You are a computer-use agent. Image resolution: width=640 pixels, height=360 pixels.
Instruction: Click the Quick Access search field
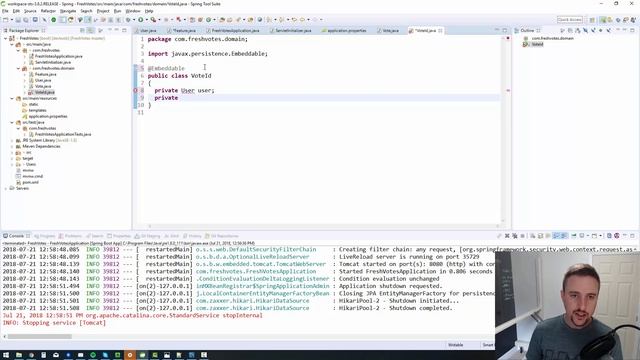(569, 20)
